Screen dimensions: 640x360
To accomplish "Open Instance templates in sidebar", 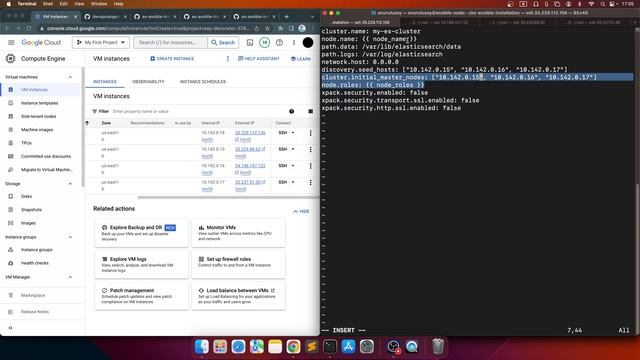I will tap(40, 103).
